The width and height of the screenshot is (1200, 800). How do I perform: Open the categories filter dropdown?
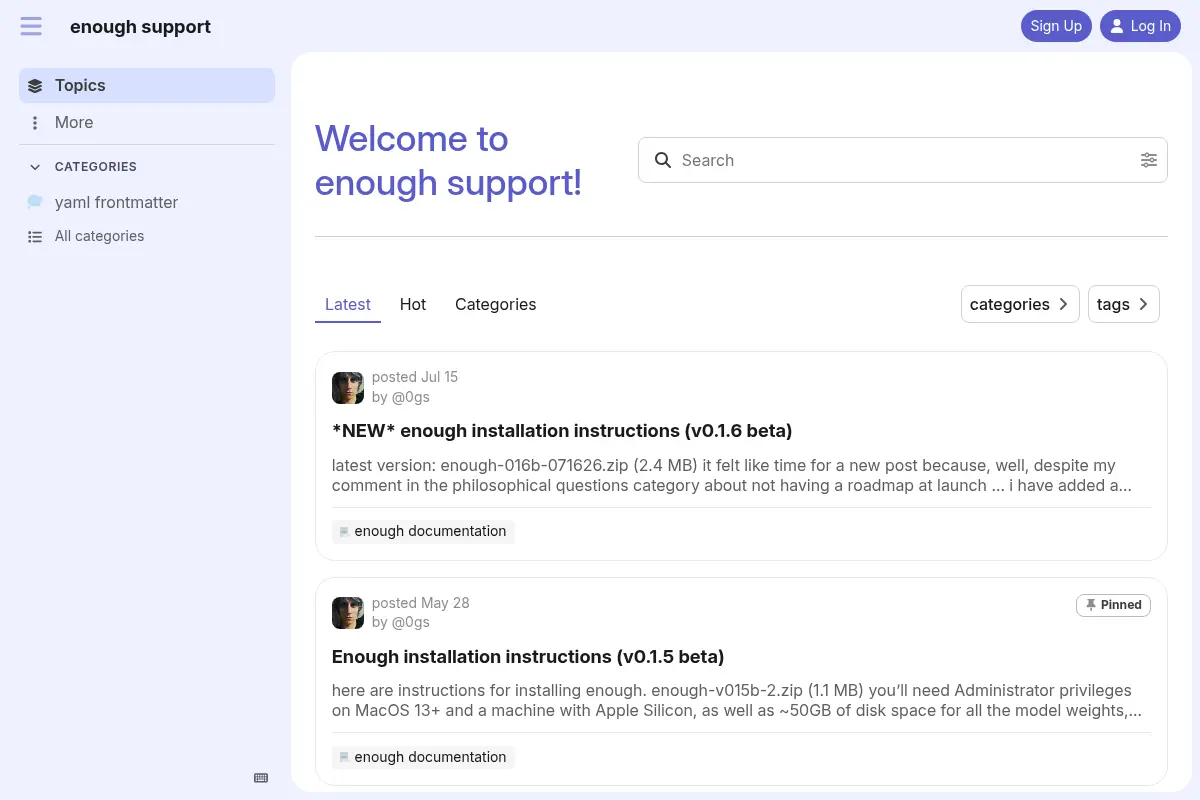pyautogui.click(x=1020, y=304)
